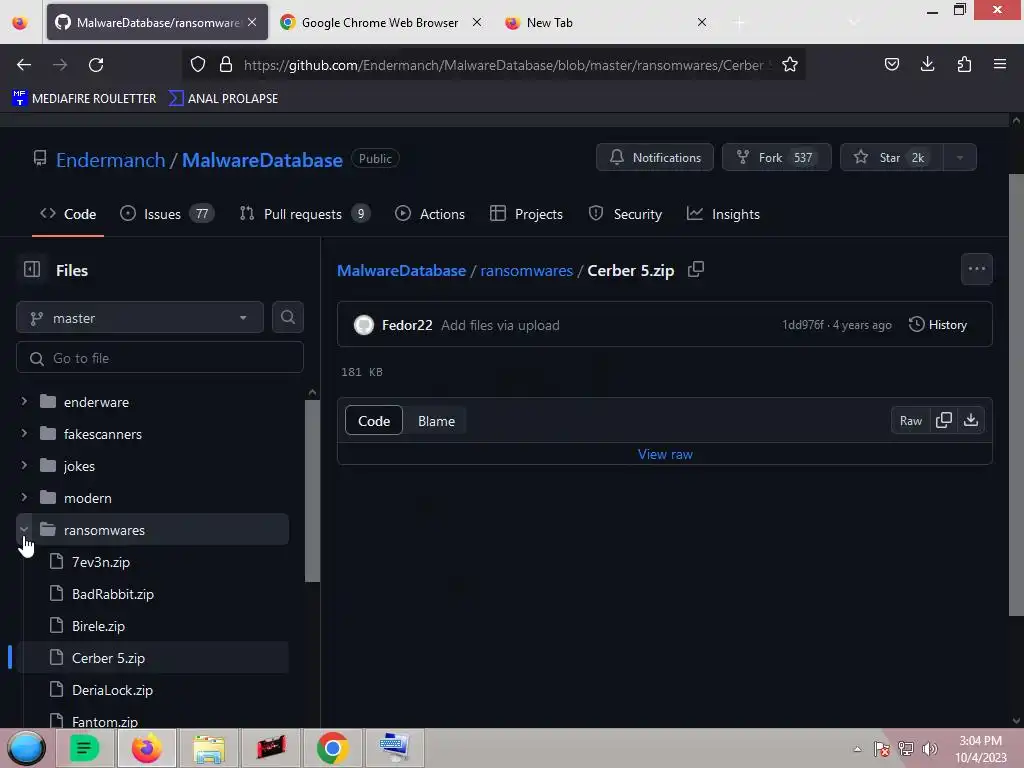Open the Star lists dropdown arrow

(x=959, y=157)
